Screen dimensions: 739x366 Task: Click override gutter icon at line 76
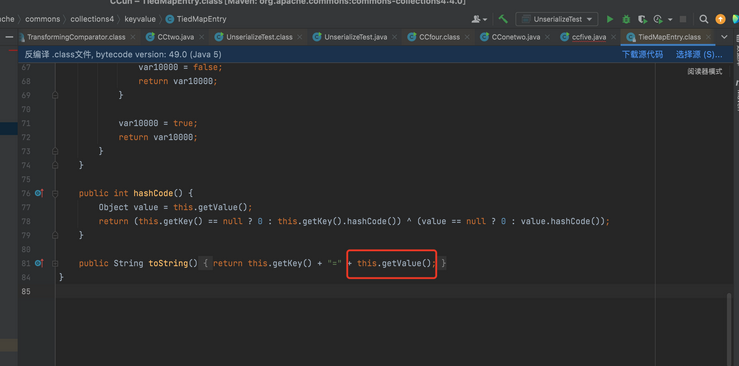tap(39, 193)
